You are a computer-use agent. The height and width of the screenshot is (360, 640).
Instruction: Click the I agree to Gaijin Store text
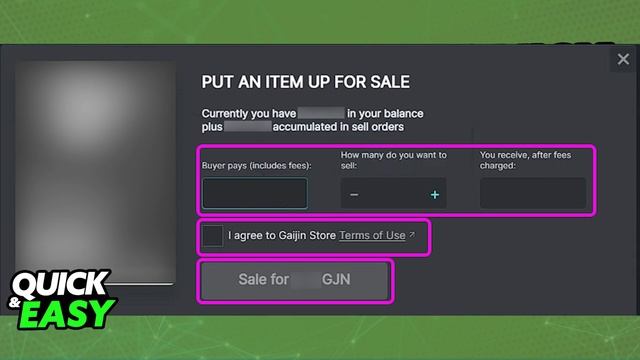pyautogui.click(x=282, y=236)
